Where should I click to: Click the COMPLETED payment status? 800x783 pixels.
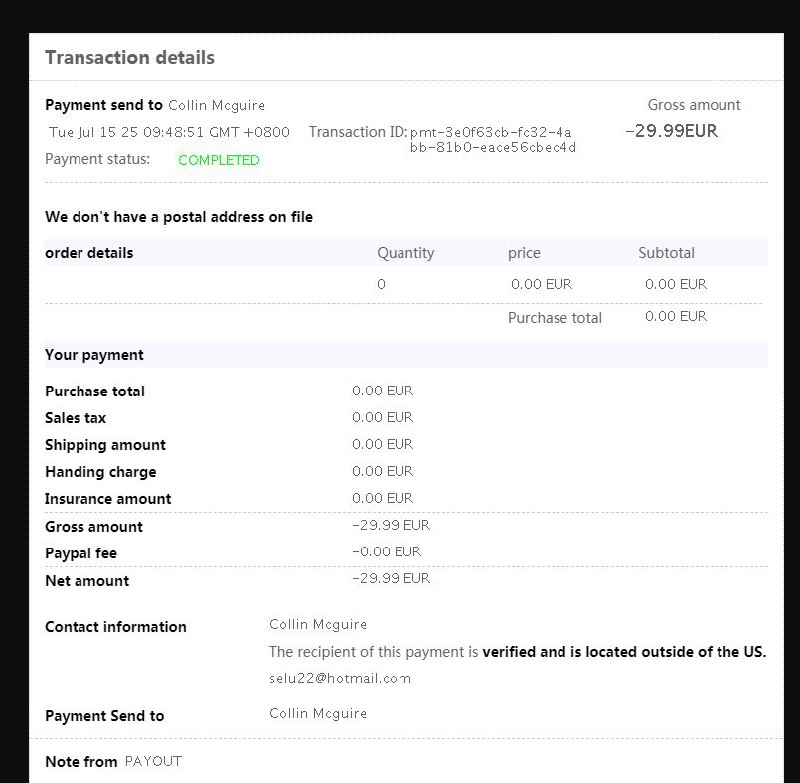pyautogui.click(x=218, y=160)
